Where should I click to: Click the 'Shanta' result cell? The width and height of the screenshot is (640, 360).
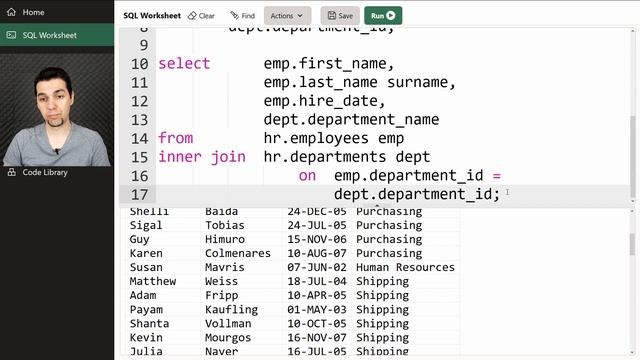(149, 324)
